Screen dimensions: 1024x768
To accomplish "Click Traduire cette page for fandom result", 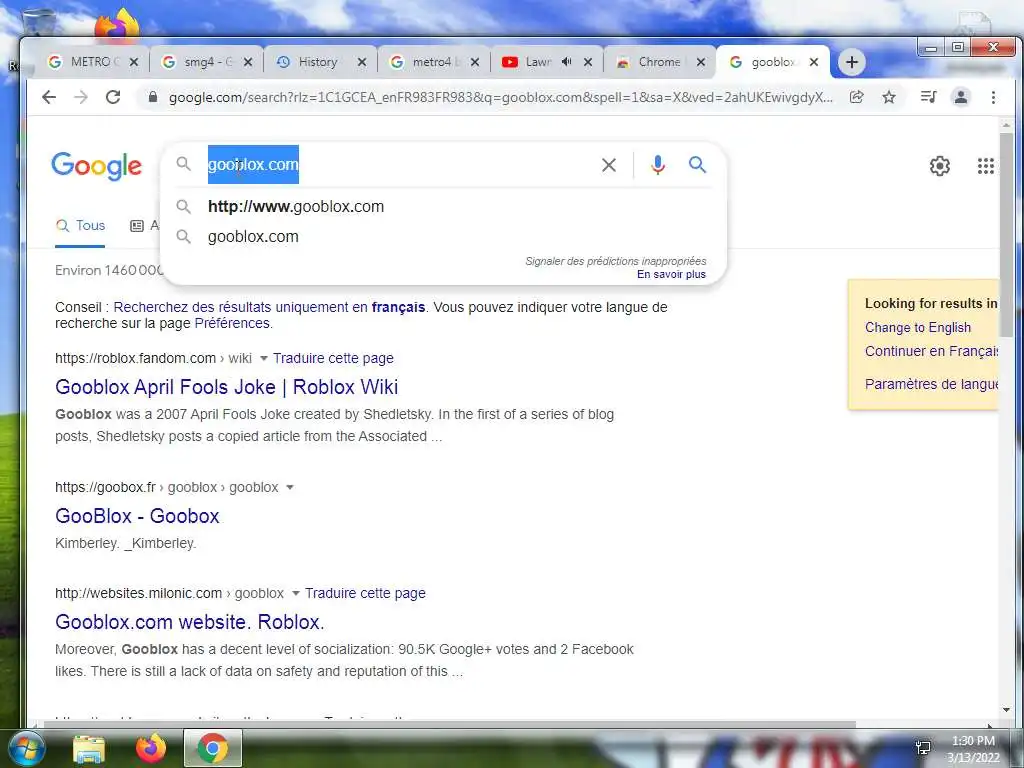I will (333, 359).
